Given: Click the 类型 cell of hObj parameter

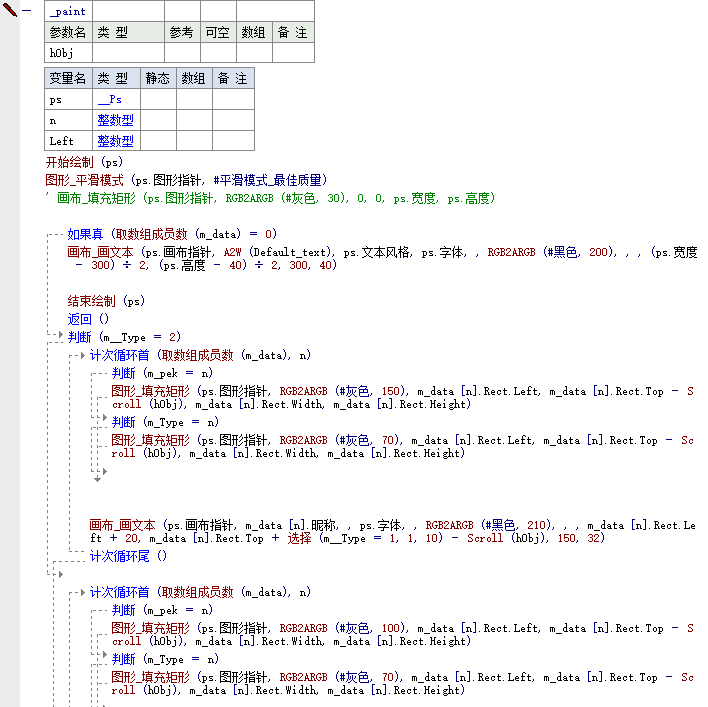Looking at the screenshot, I should pyautogui.click(x=128, y=53).
